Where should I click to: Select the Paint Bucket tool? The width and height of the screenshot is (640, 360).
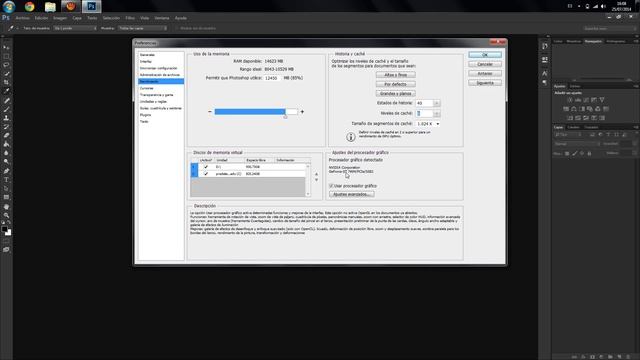(6, 144)
